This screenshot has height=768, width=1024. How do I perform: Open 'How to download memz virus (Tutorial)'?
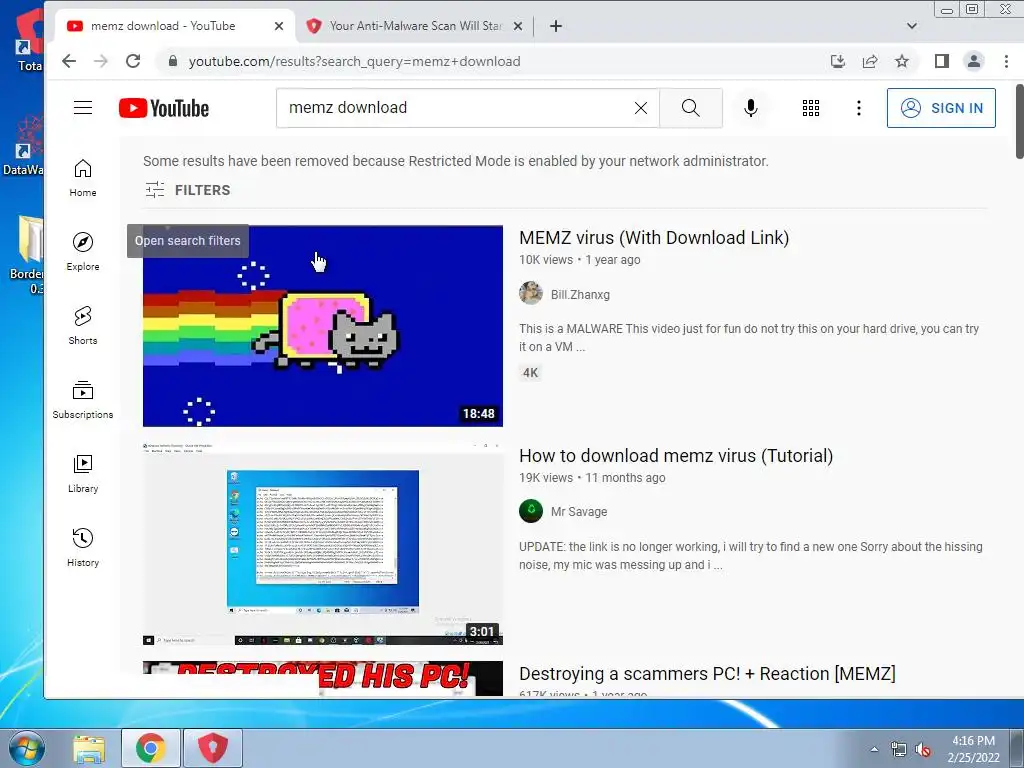coord(676,456)
